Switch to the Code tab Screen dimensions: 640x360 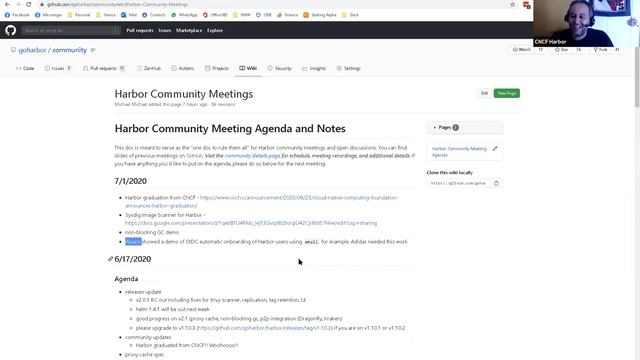coord(25,68)
